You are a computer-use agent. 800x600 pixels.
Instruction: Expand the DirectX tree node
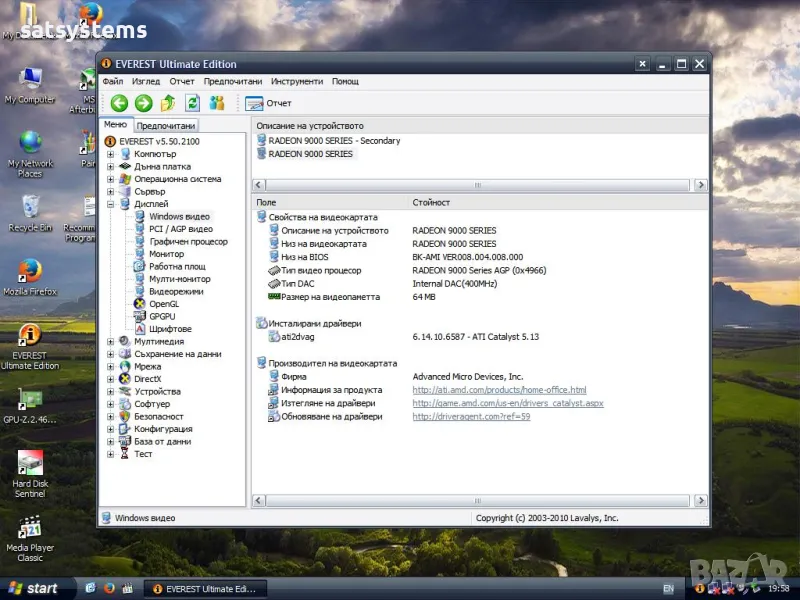(111, 379)
